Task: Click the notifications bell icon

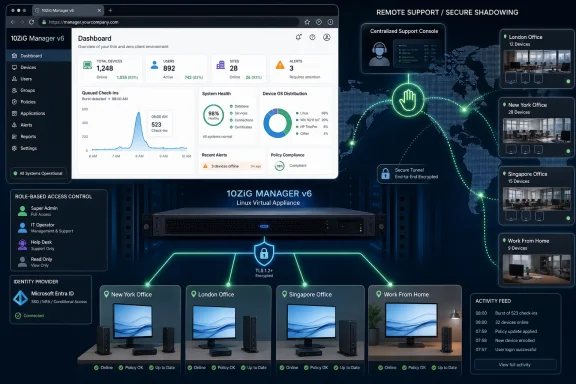Action: point(299,37)
